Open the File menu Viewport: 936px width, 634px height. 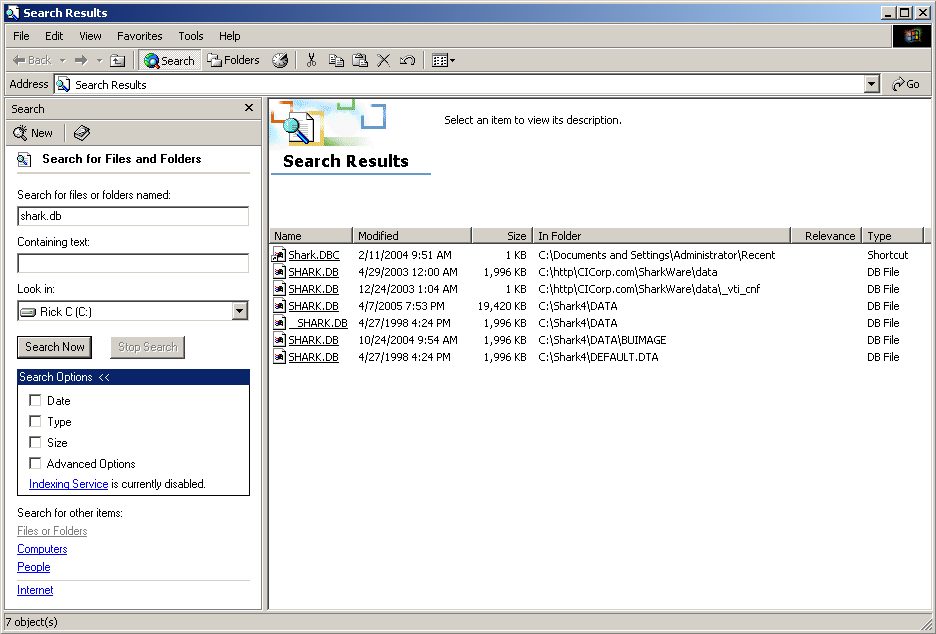[21, 36]
